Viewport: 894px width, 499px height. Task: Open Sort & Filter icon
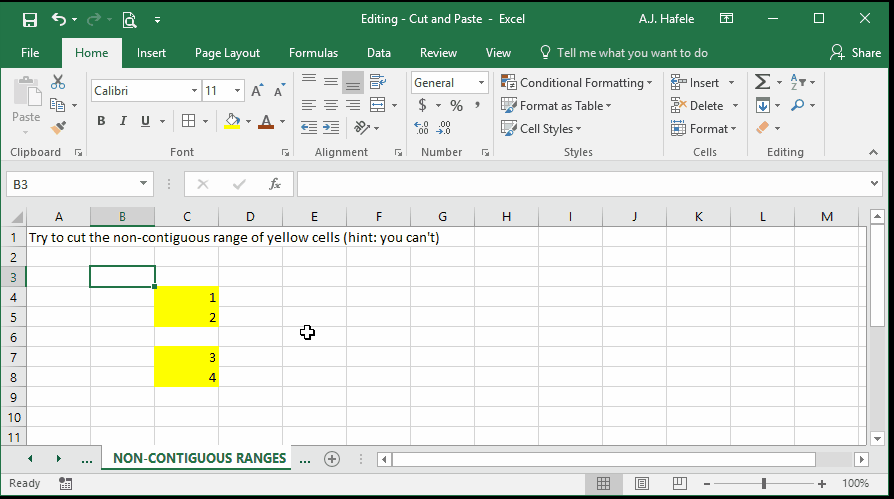[x=798, y=82]
